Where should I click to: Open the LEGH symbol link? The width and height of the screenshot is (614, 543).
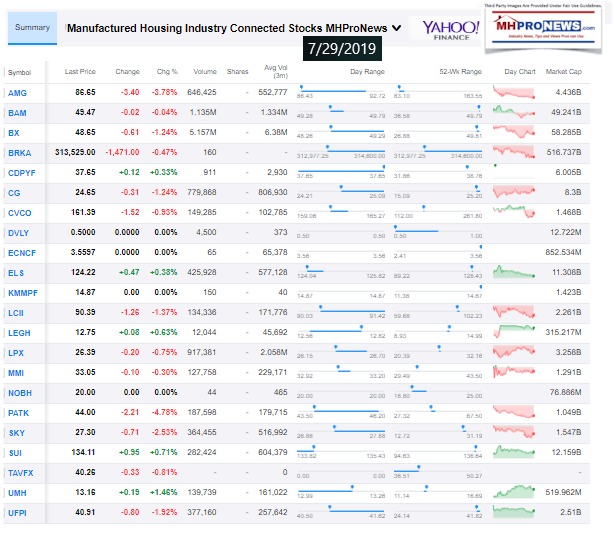19,333
